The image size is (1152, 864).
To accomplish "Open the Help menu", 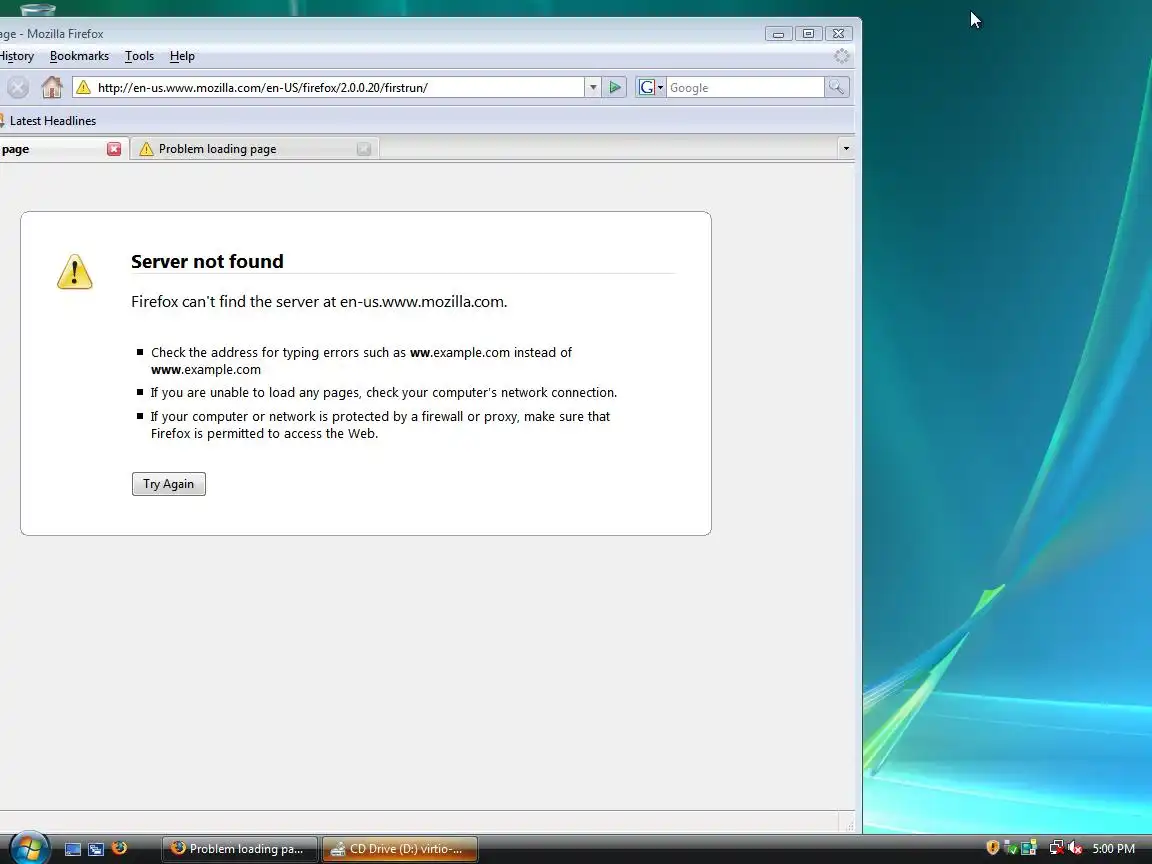I will coord(182,56).
